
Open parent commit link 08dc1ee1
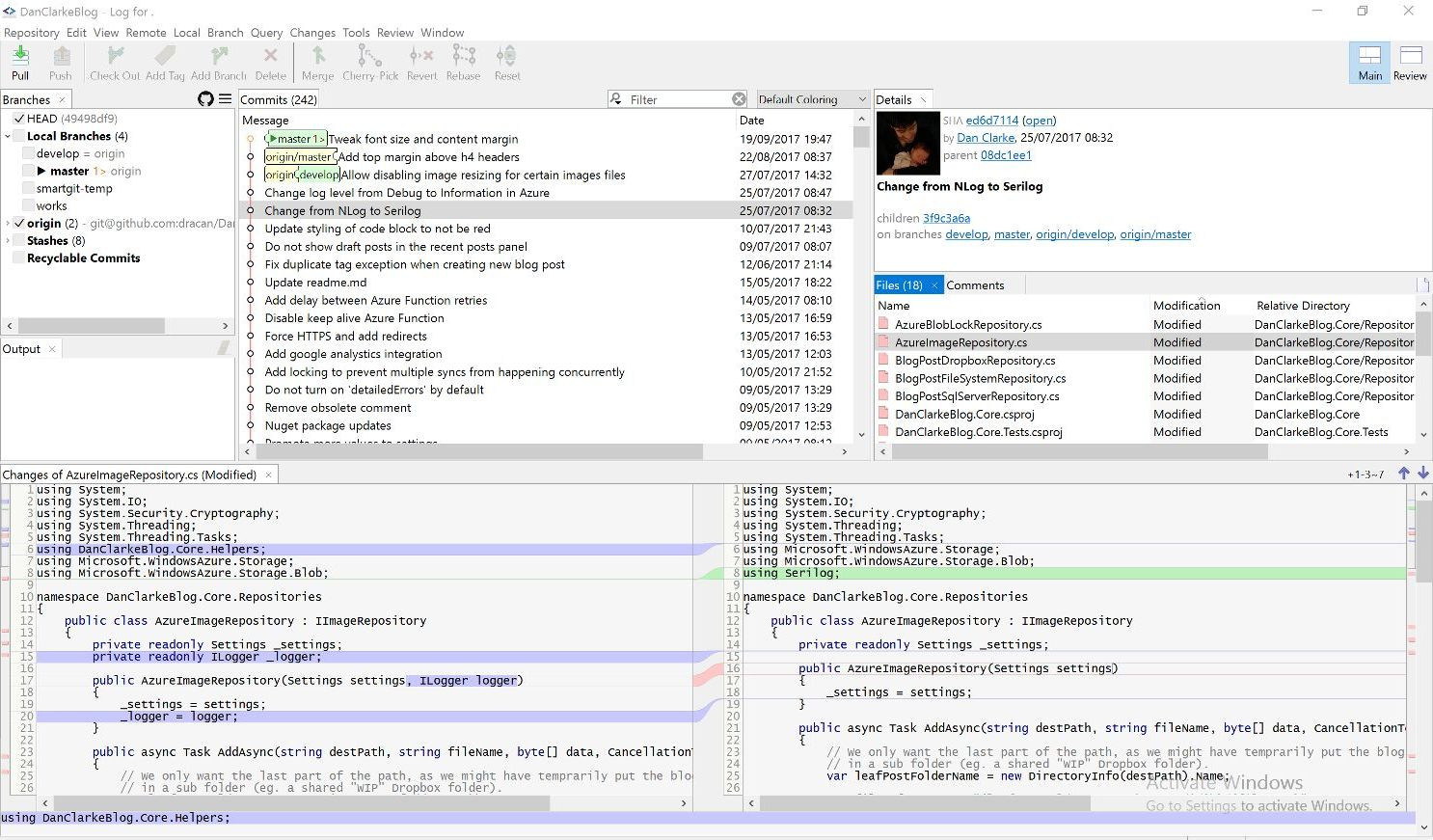[1006, 155]
